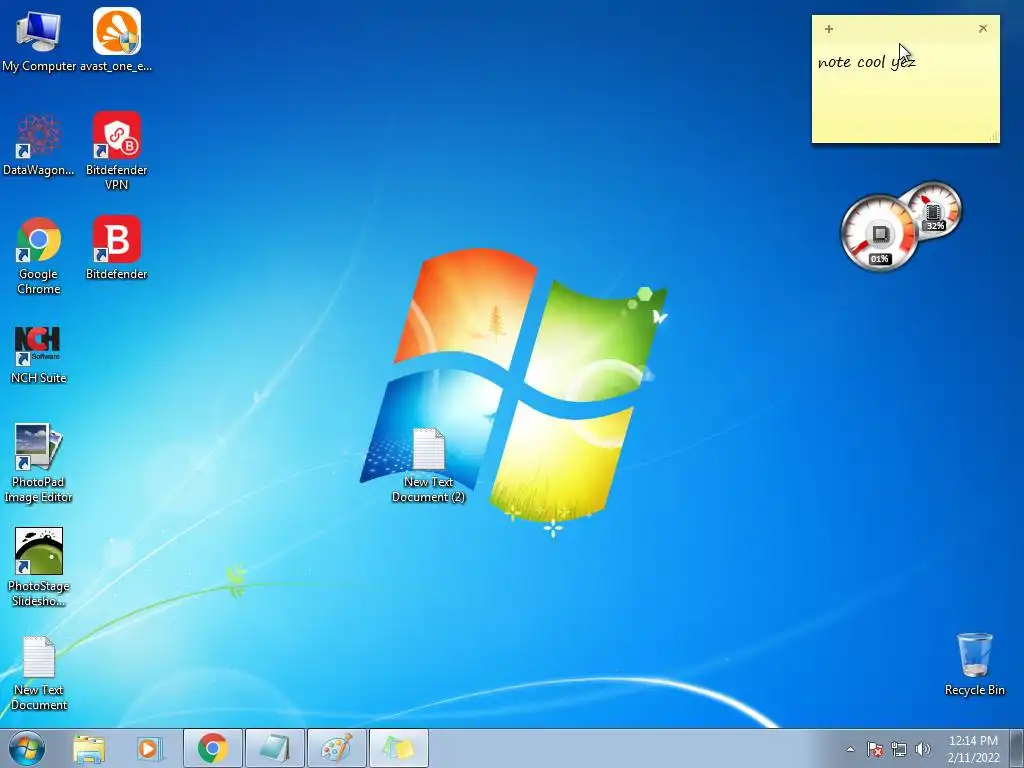Select the New Text Document file
The width and height of the screenshot is (1024, 768).
tap(39, 673)
